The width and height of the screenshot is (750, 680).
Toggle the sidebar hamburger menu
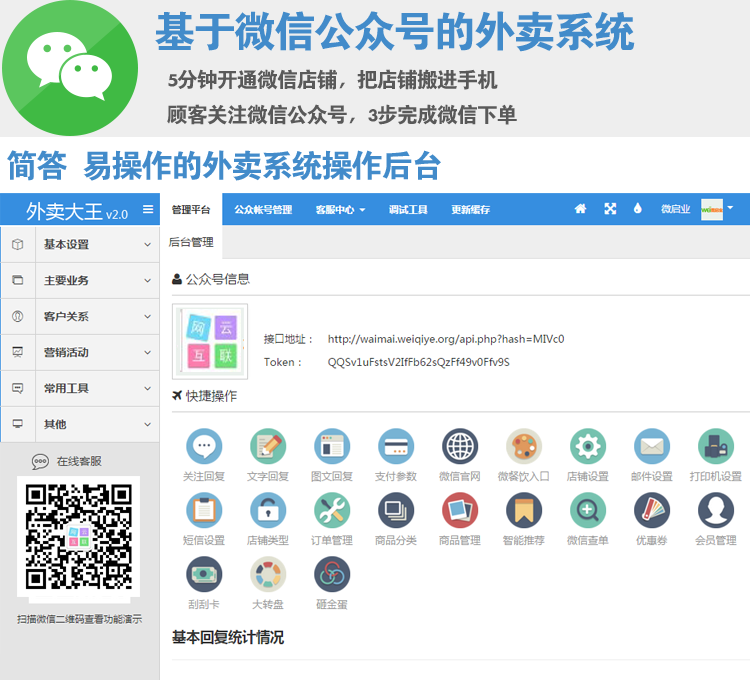point(148,209)
